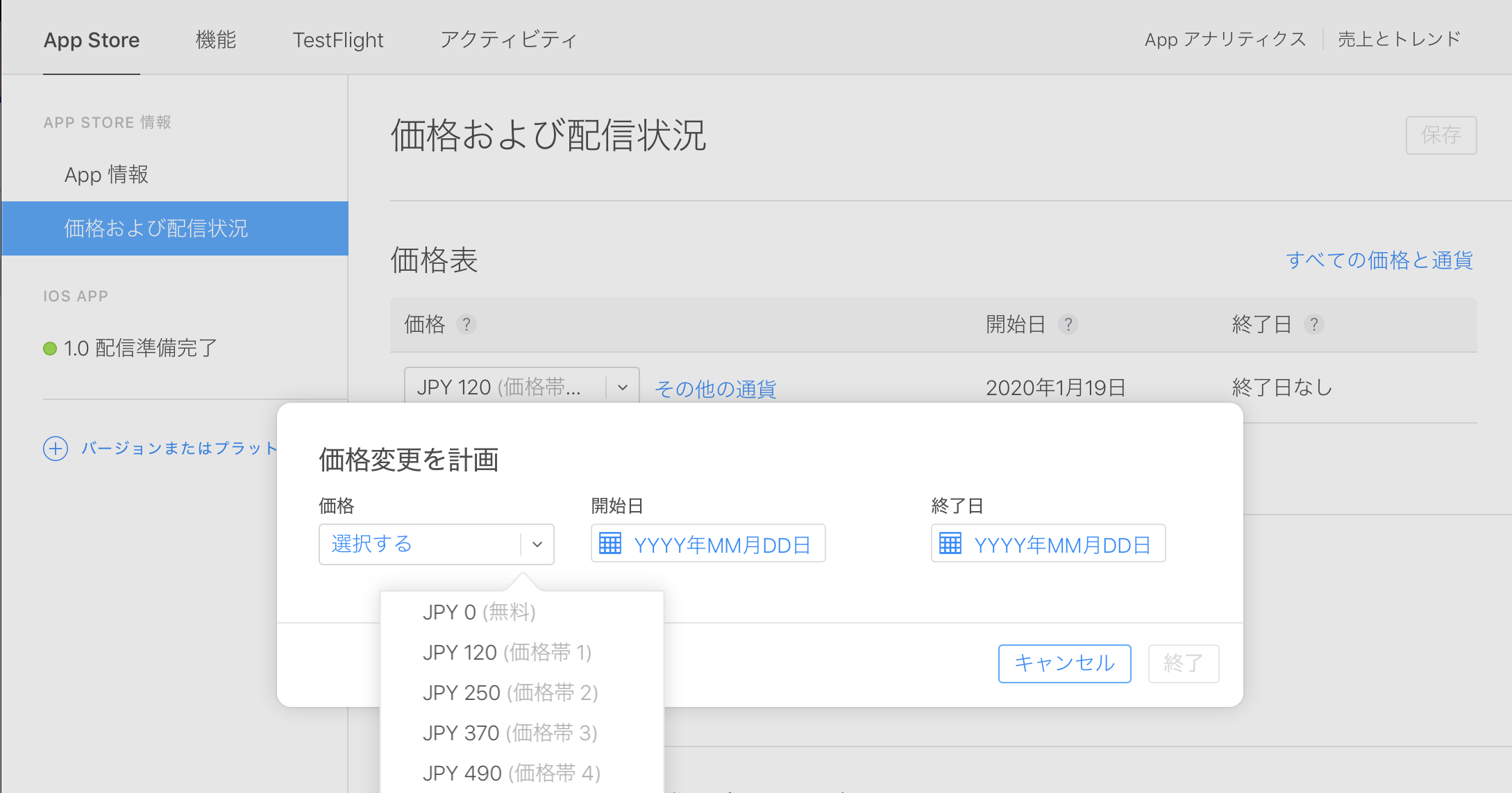Screen dimensions: 1512x793
Task: Click the green status dot beside 1.0 配信準備完了
Action: tap(49, 349)
